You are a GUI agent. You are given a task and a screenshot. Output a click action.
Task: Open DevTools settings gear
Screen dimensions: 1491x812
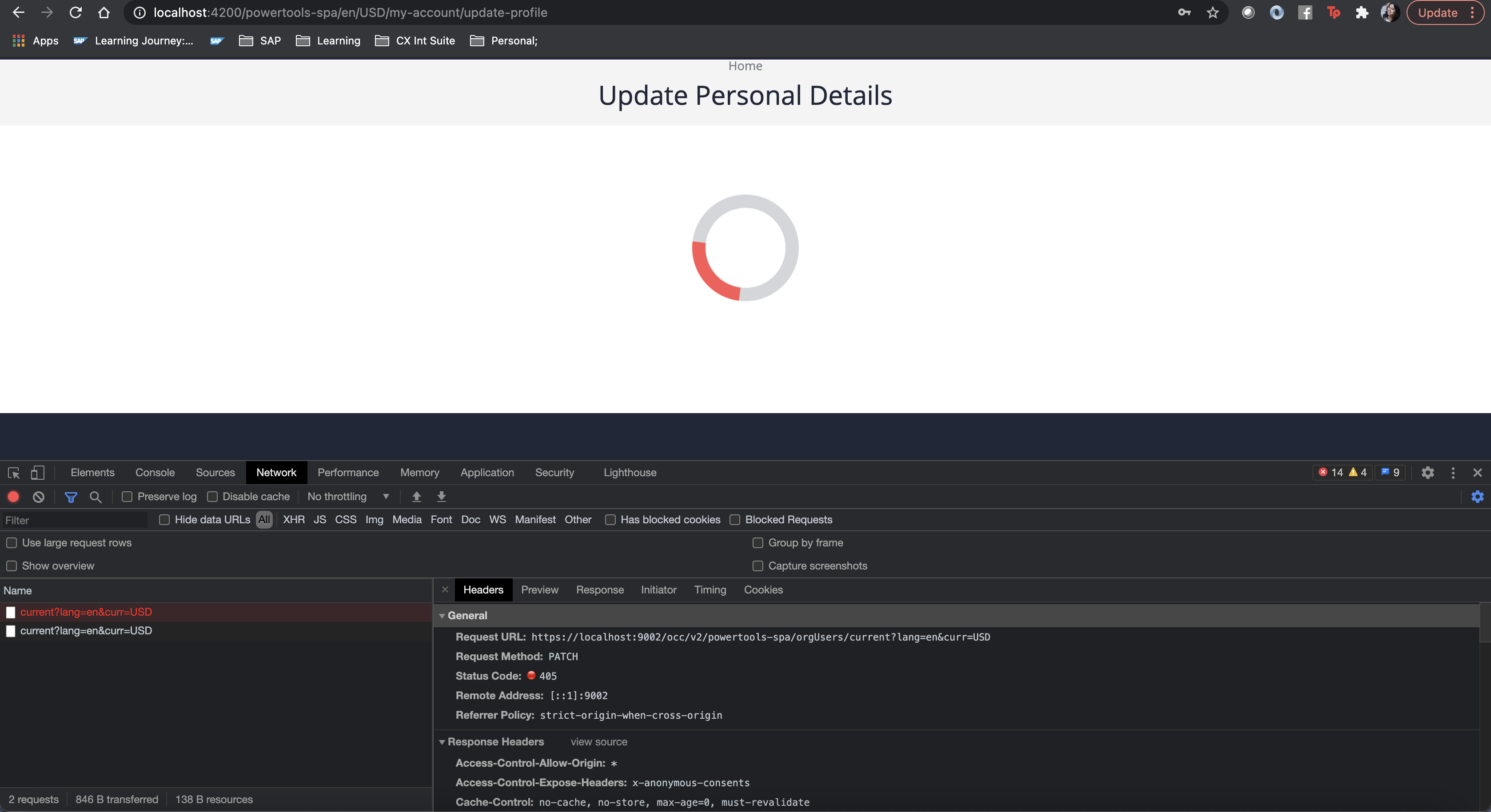click(x=1427, y=472)
